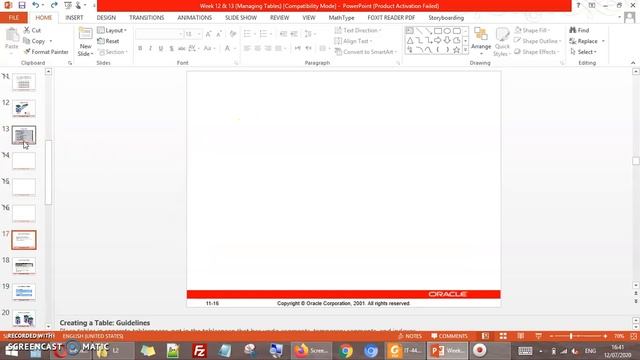Click the Copy command in Clipboard
Screen dimensions: 640x360
pyautogui.click(x=35, y=41)
